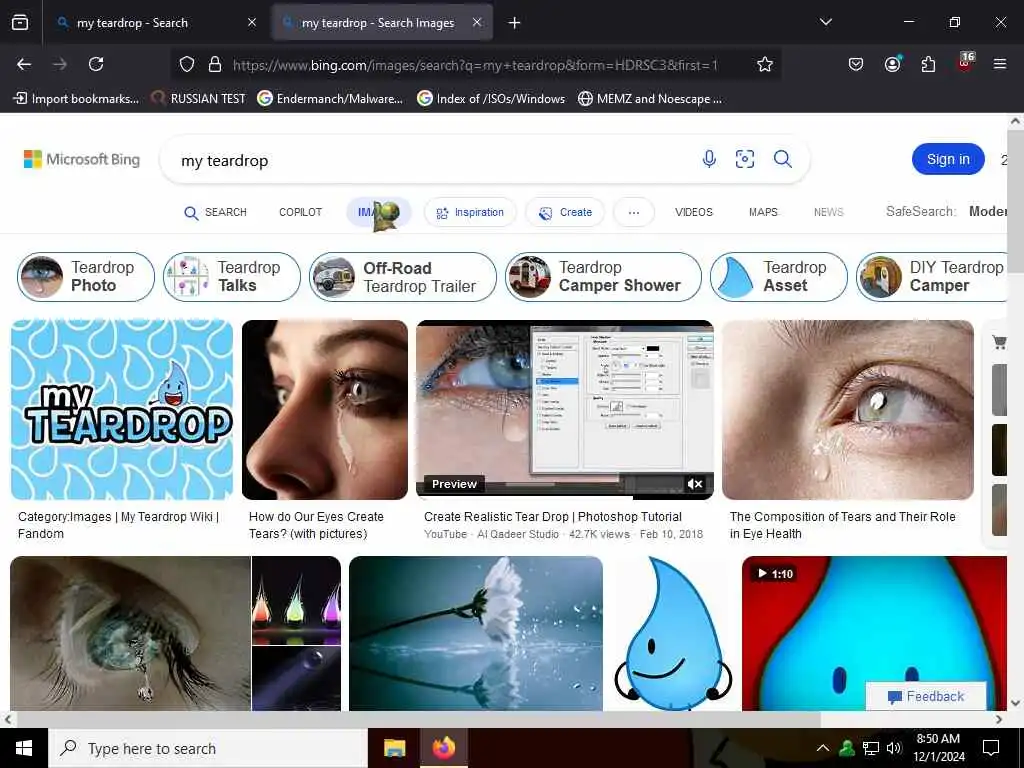This screenshot has width=1024, height=768.
Task: Open MAPS results tab
Action: pyautogui.click(x=763, y=212)
